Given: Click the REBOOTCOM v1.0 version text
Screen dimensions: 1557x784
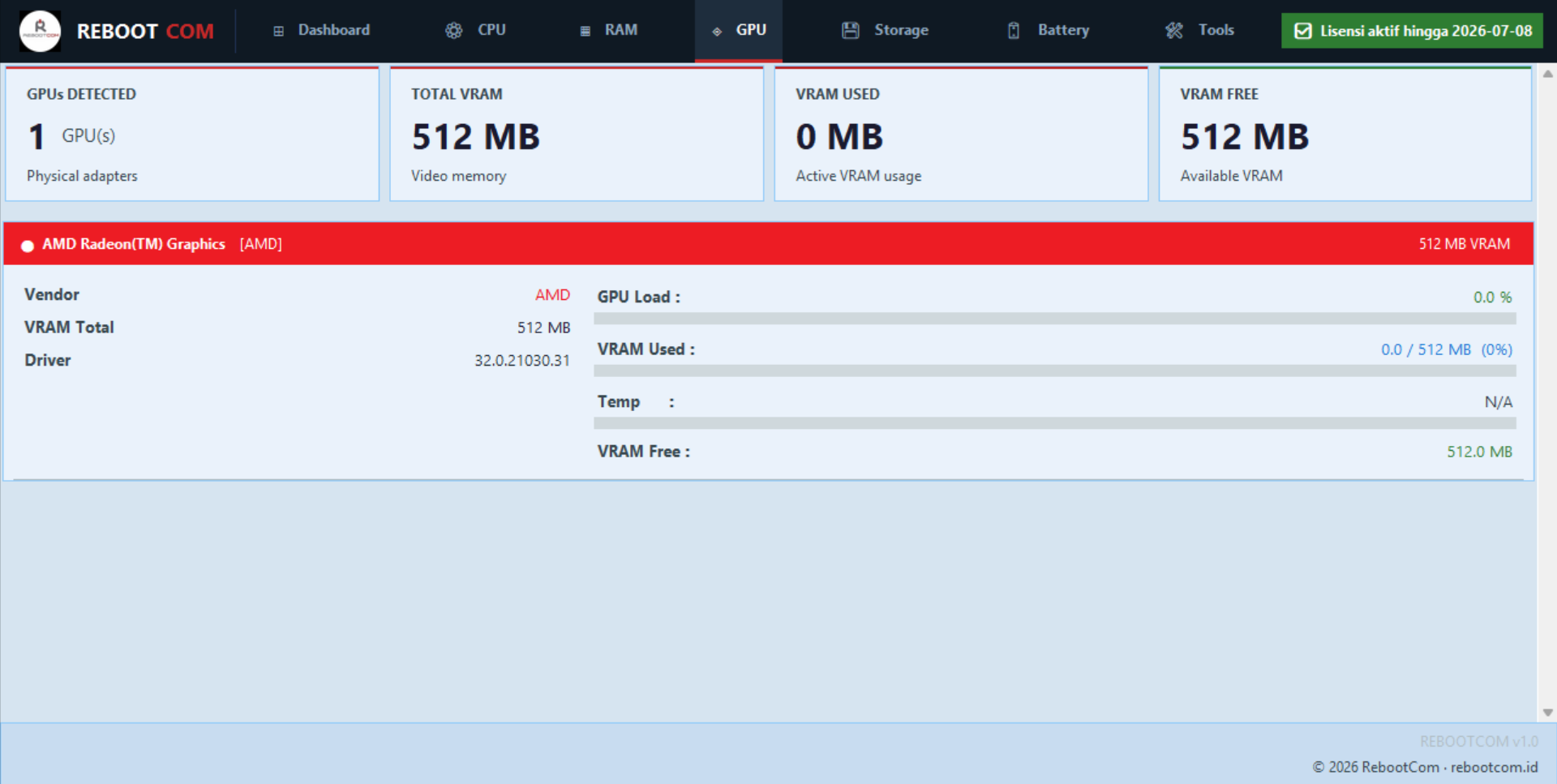Looking at the screenshot, I should (1478, 742).
